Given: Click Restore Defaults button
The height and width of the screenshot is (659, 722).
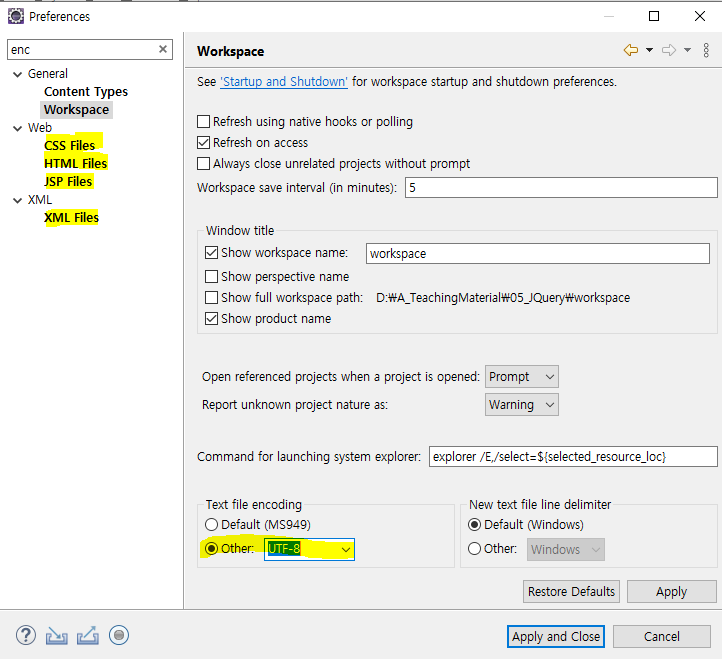Looking at the screenshot, I should point(571,591).
